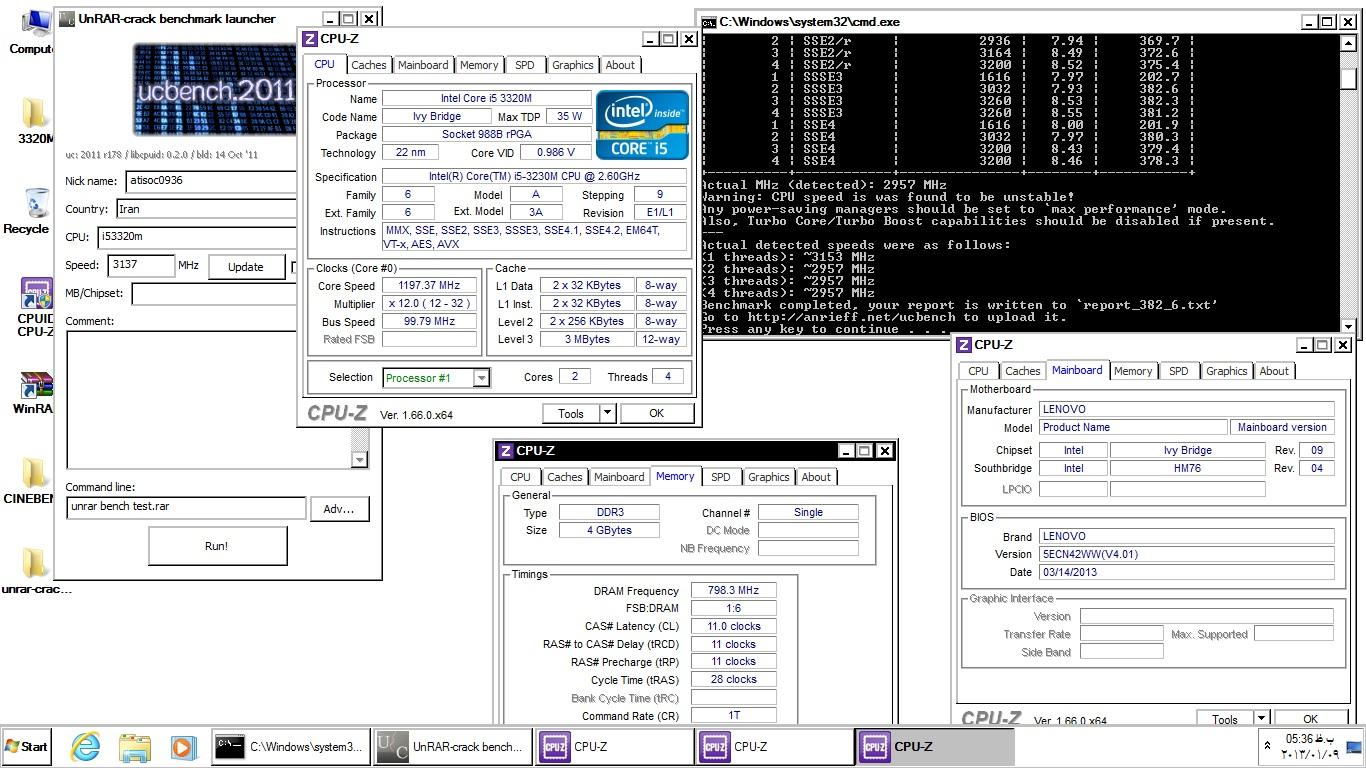
Task: Open SPD tab in CPU-Z Mainboard window
Action: coord(1179,371)
